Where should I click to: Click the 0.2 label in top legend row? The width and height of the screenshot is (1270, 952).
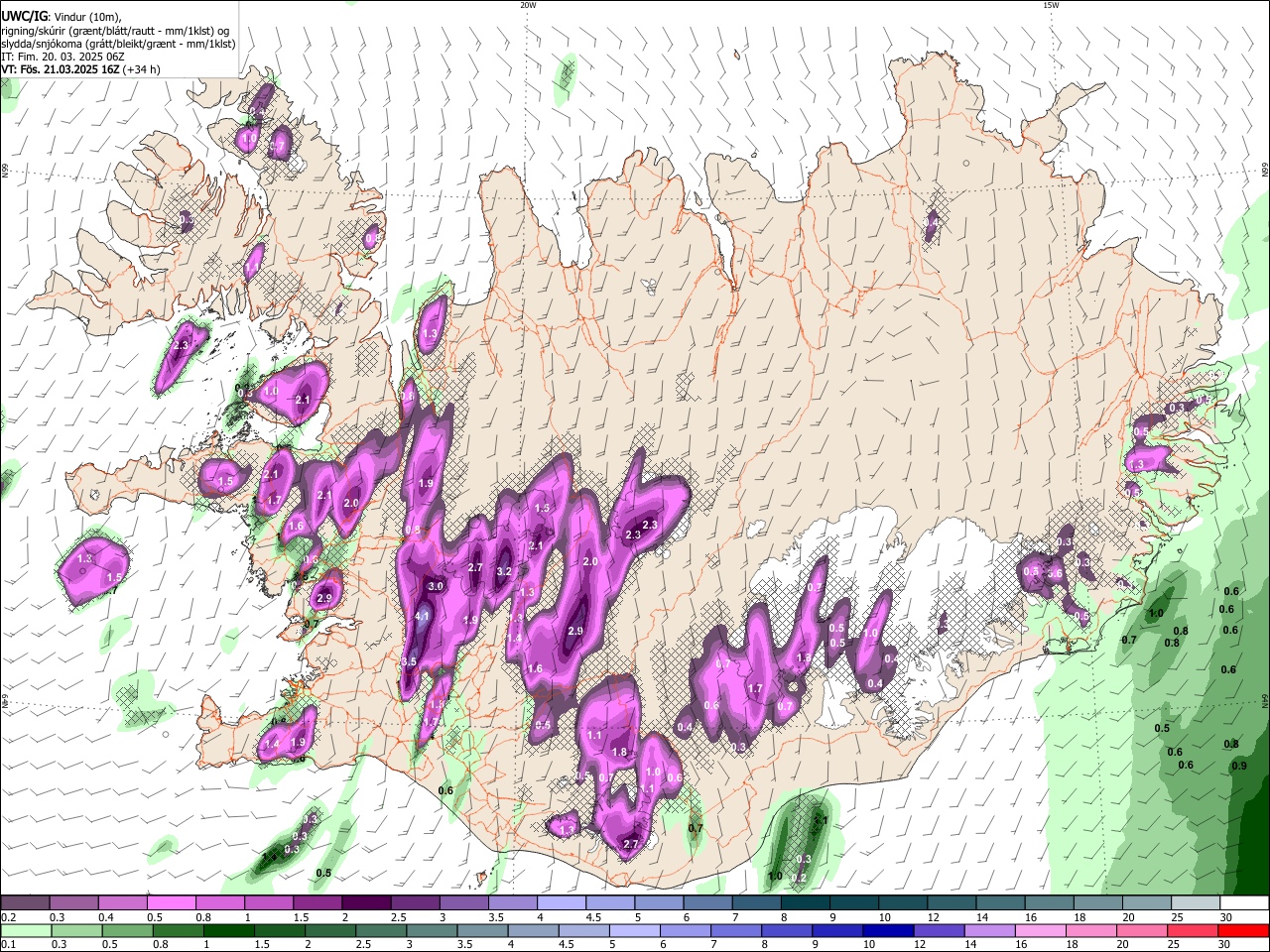pos(8,917)
